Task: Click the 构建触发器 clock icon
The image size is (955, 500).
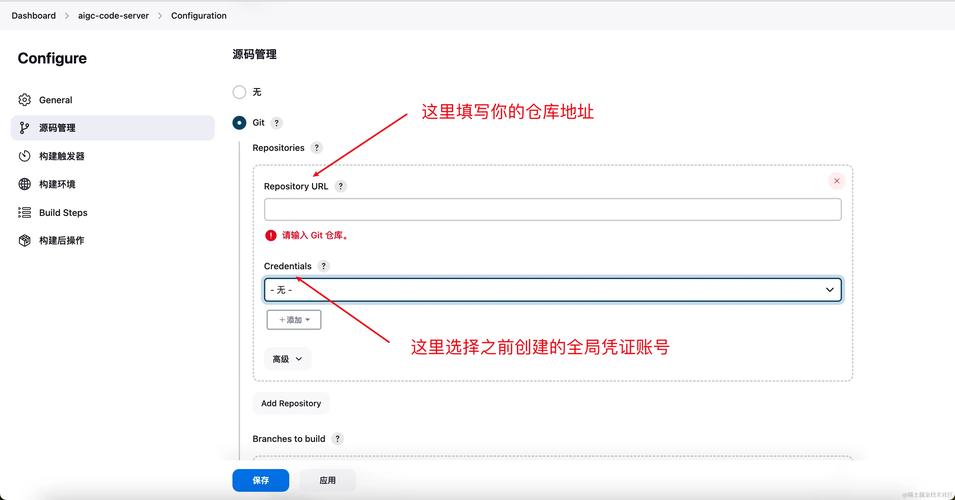Action: coord(24,156)
